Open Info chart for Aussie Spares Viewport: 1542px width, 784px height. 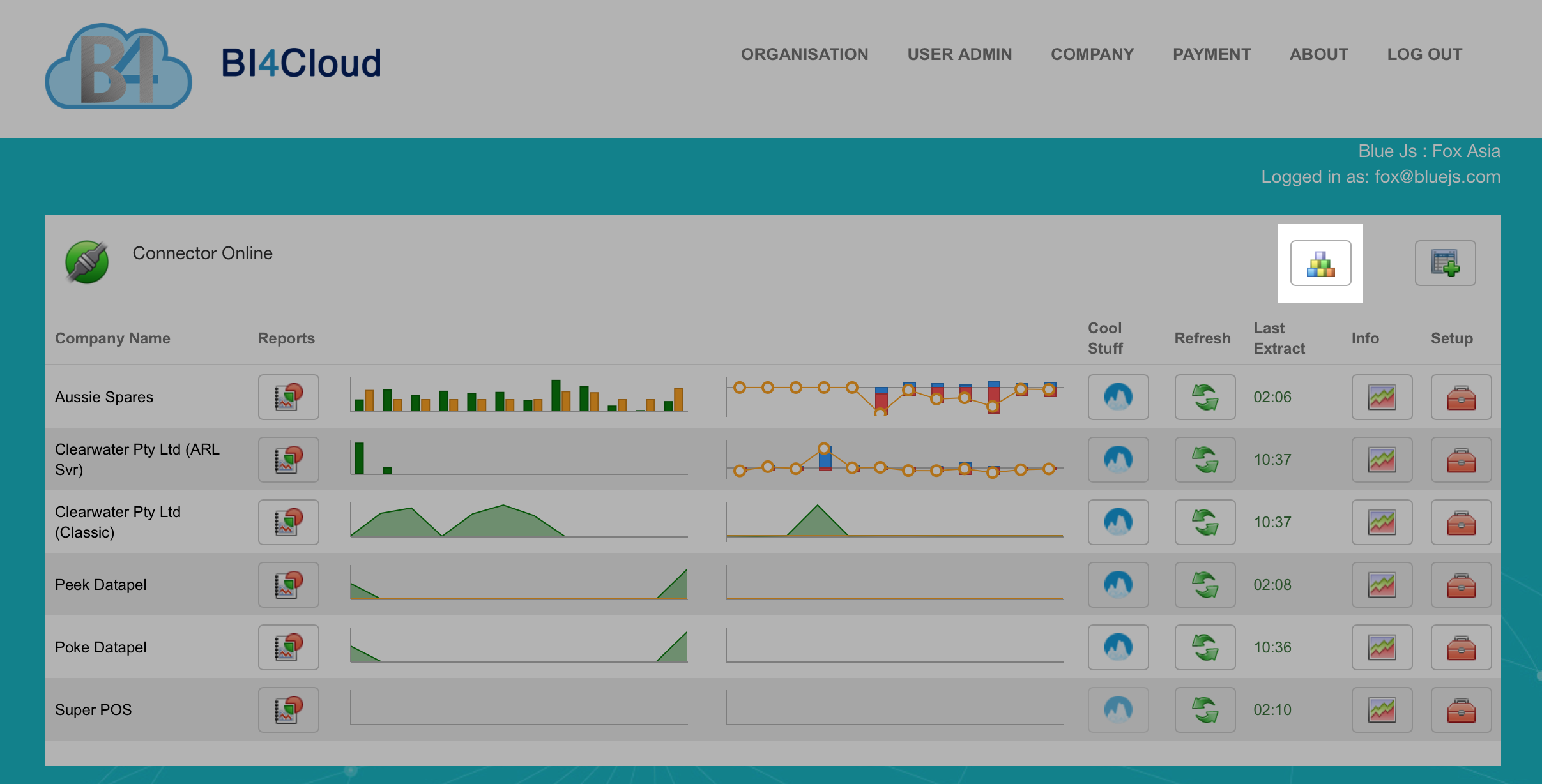(1382, 397)
